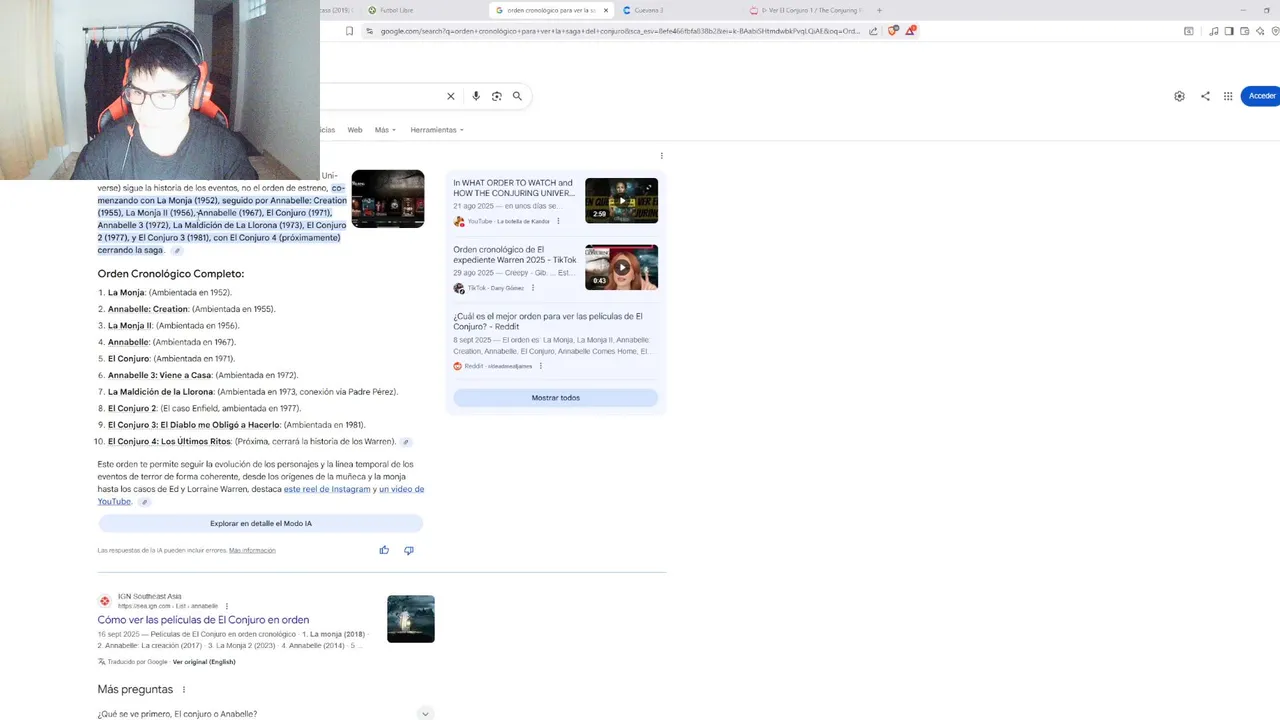Give thumbs down to AI answer
This screenshot has height=720, width=1280.
click(x=409, y=550)
